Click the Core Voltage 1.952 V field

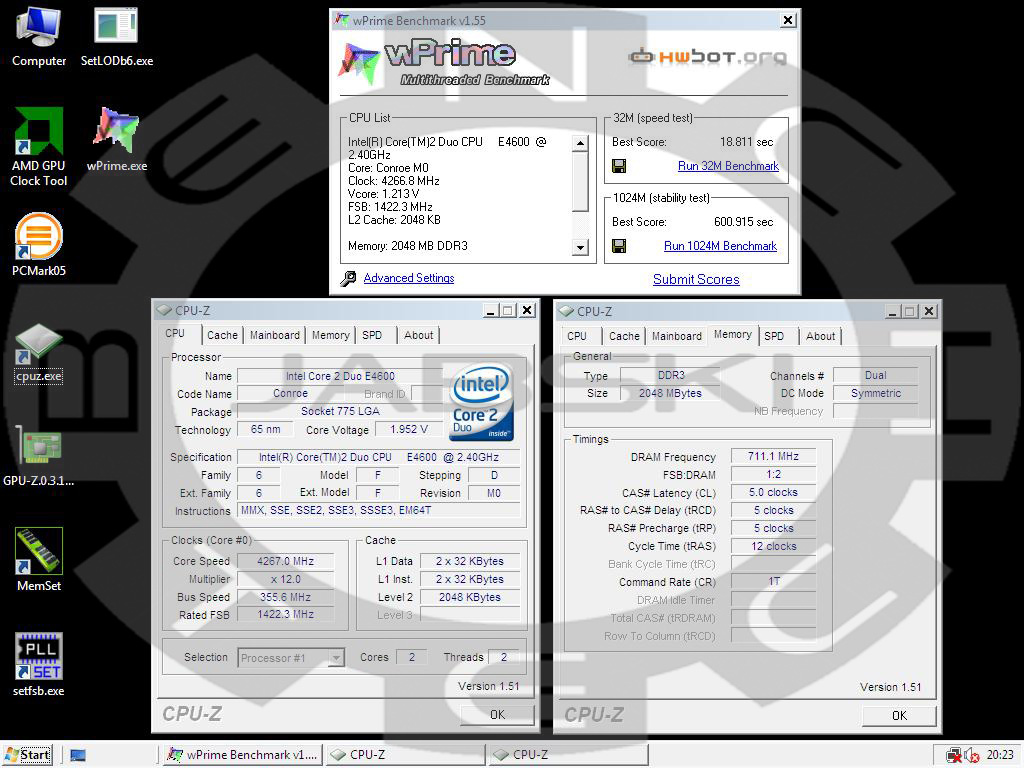click(409, 430)
